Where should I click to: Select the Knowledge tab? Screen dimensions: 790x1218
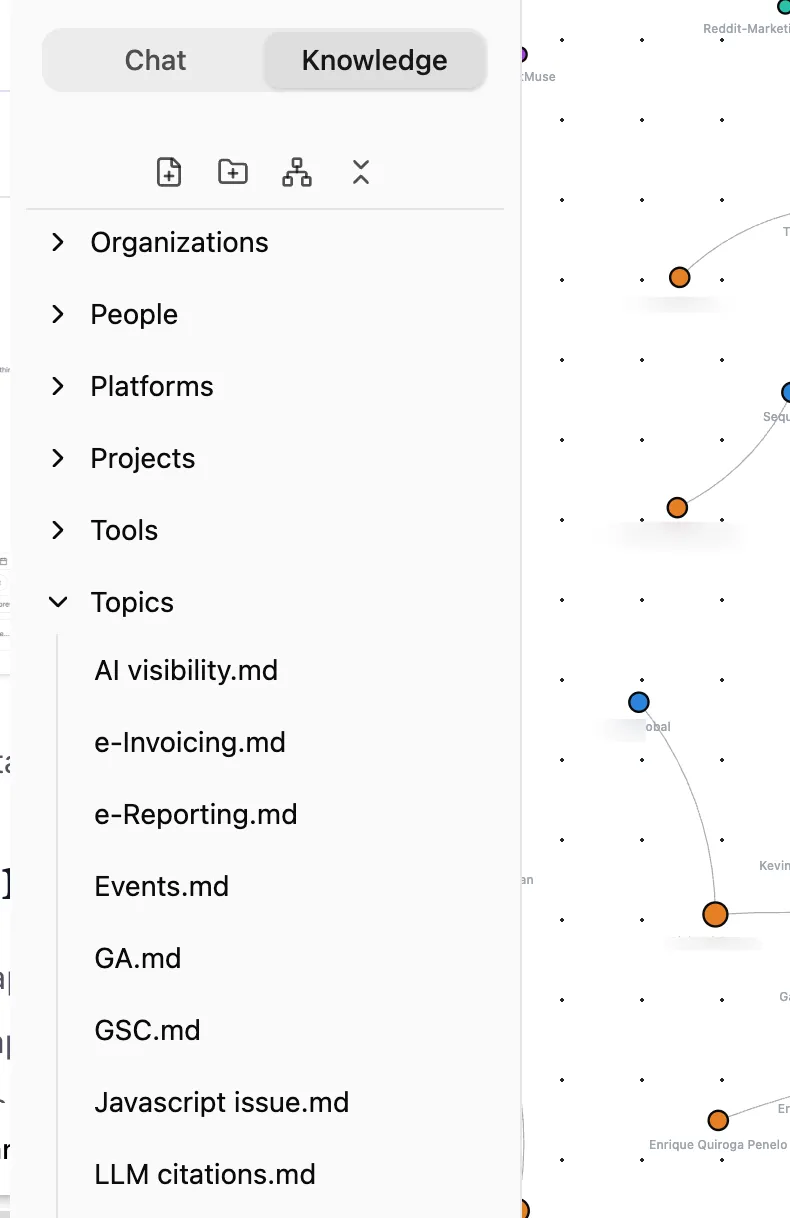point(374,60)
